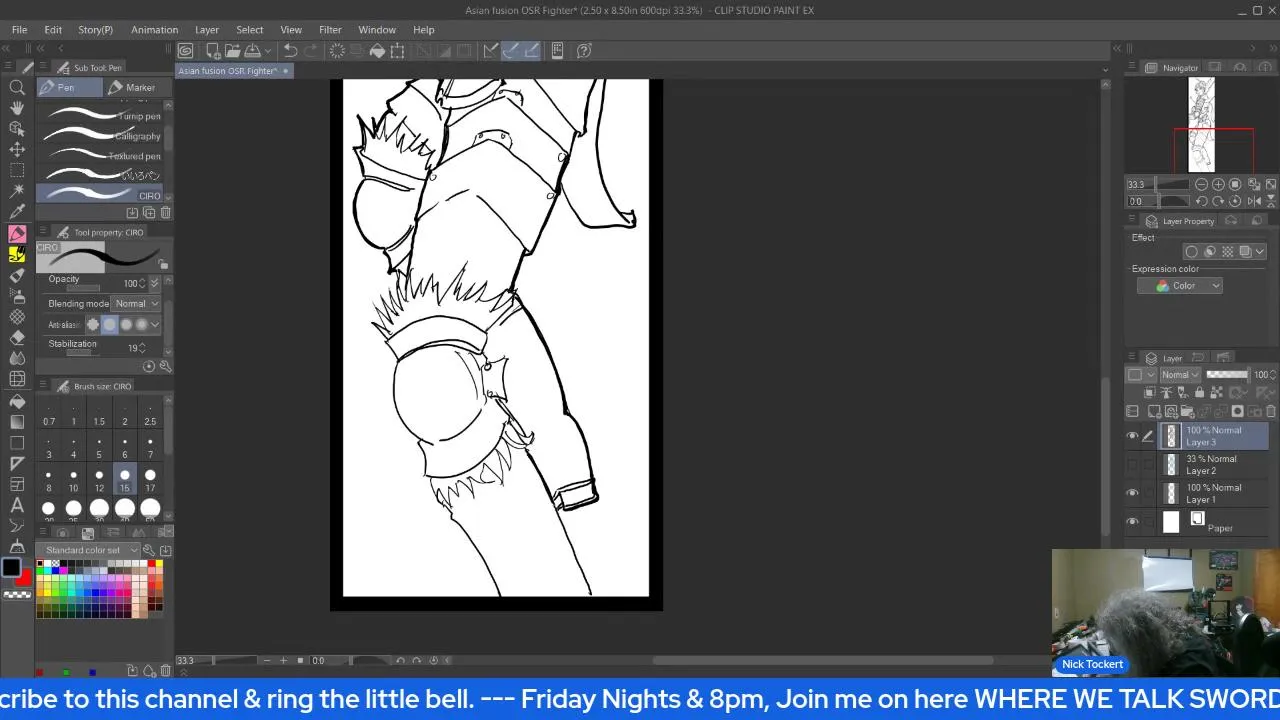This screenshot has width=1280, height=720.
Task: Open Blending mode Normal dropdown in Tool property
Action: 136,303
